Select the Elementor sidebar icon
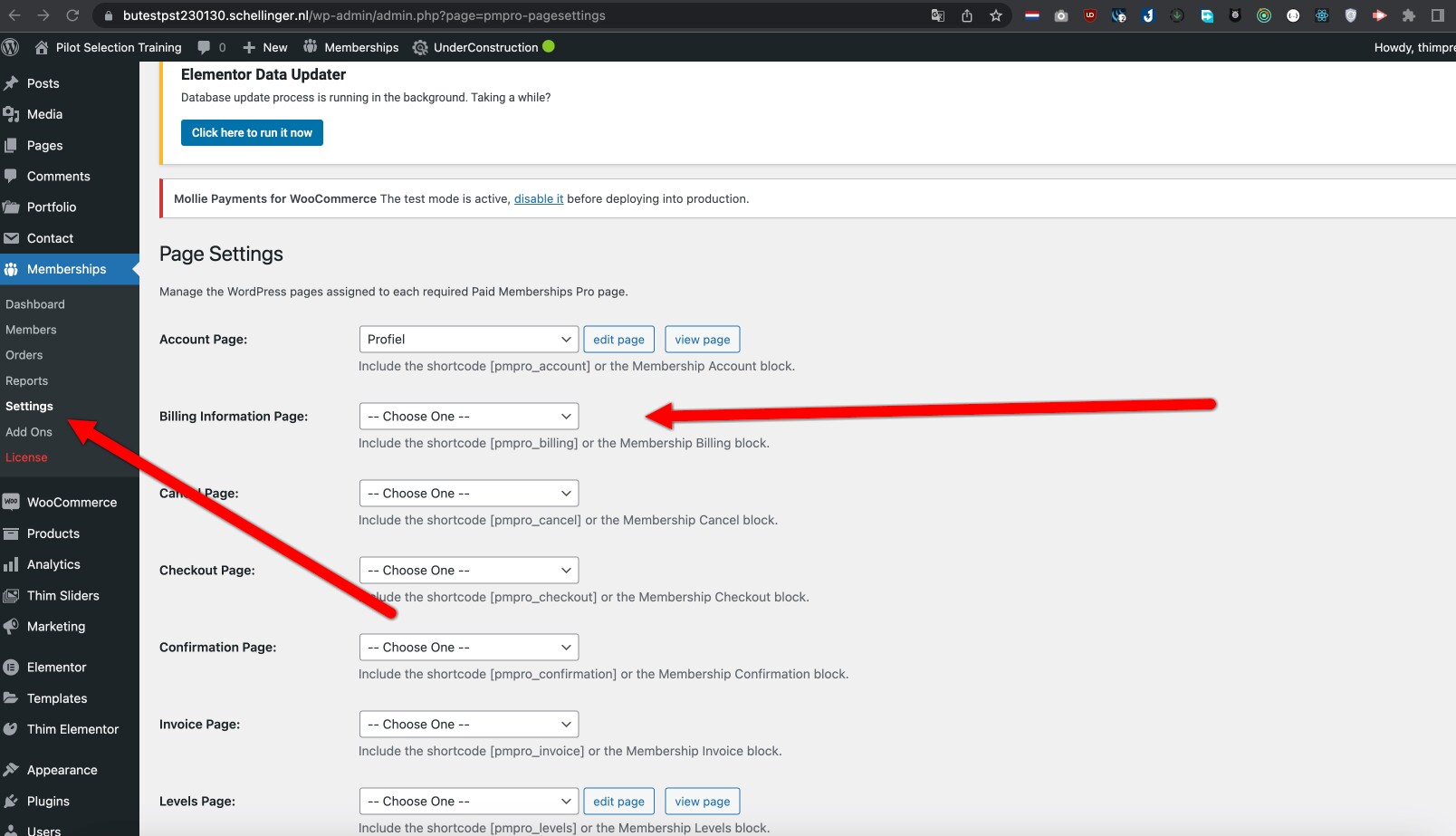Image resolution: width=1456 pixels, height=836 pixels. (13, 667)
